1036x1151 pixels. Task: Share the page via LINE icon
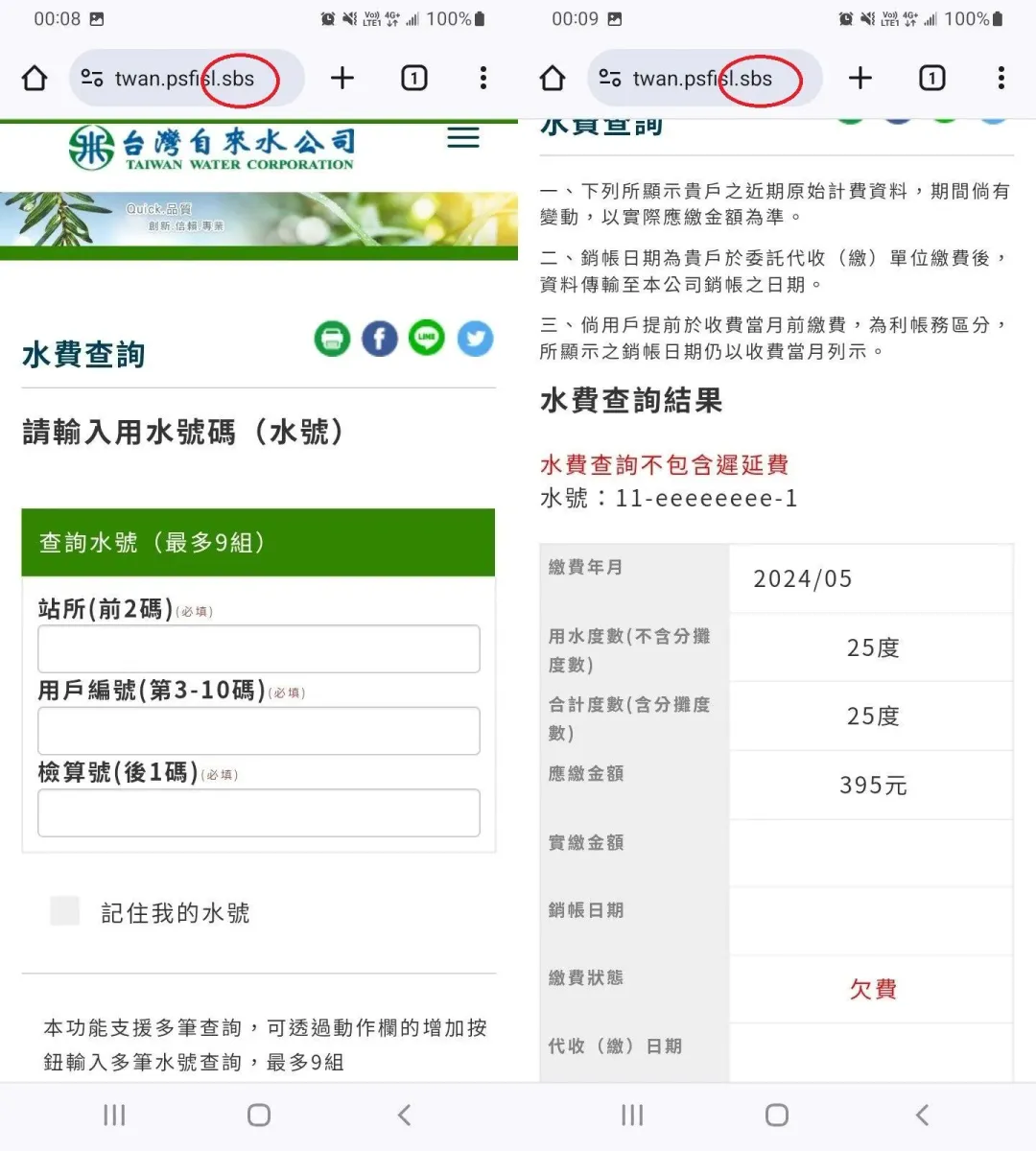click(427, 338)
